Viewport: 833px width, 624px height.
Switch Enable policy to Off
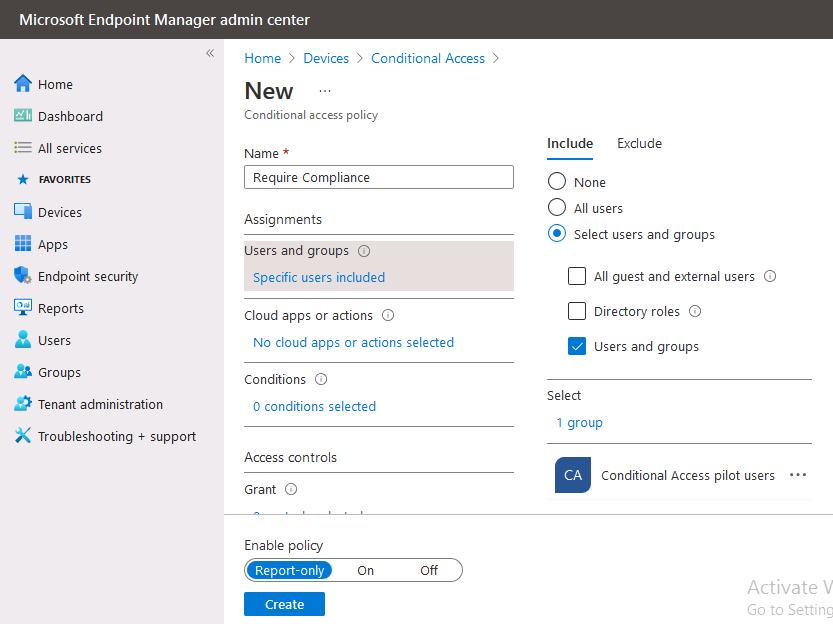(x=429, y=570)
